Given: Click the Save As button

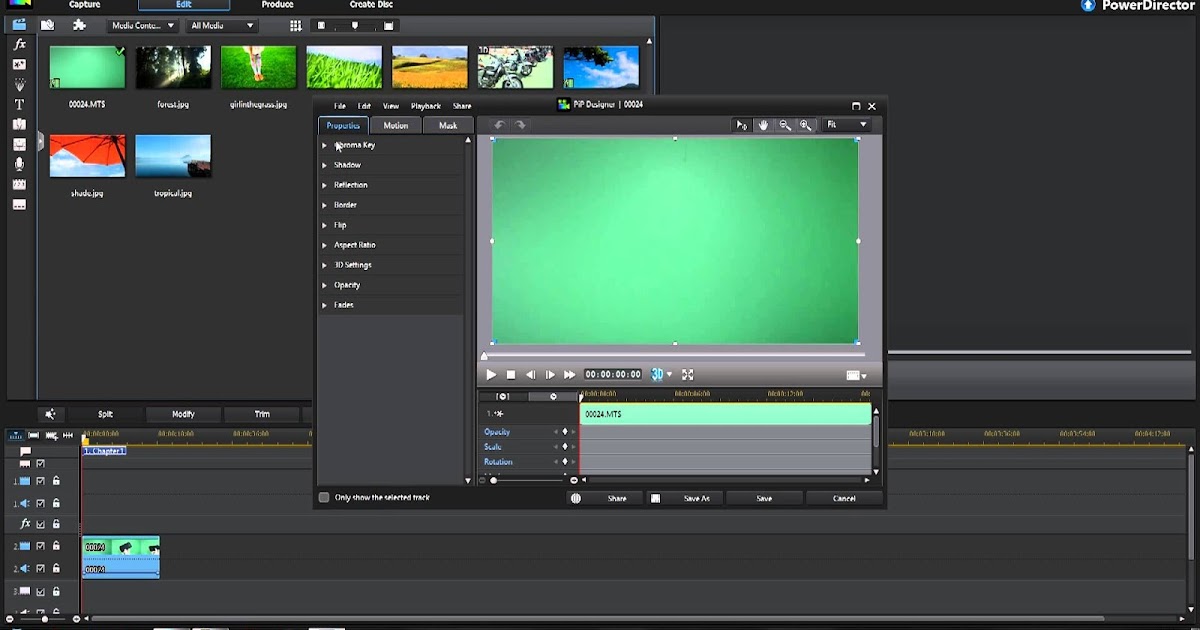Looking at the screenshot, I should click(696, 498).
